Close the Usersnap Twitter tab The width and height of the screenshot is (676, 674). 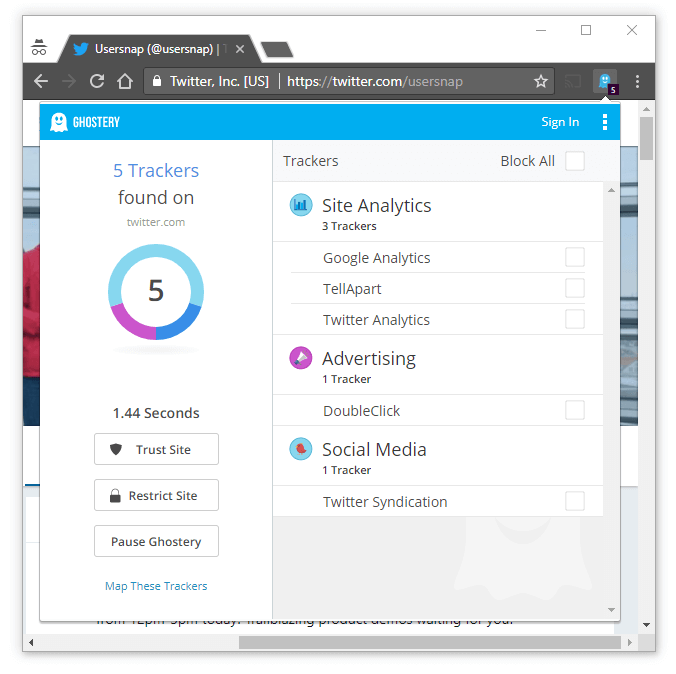[240, 49]
